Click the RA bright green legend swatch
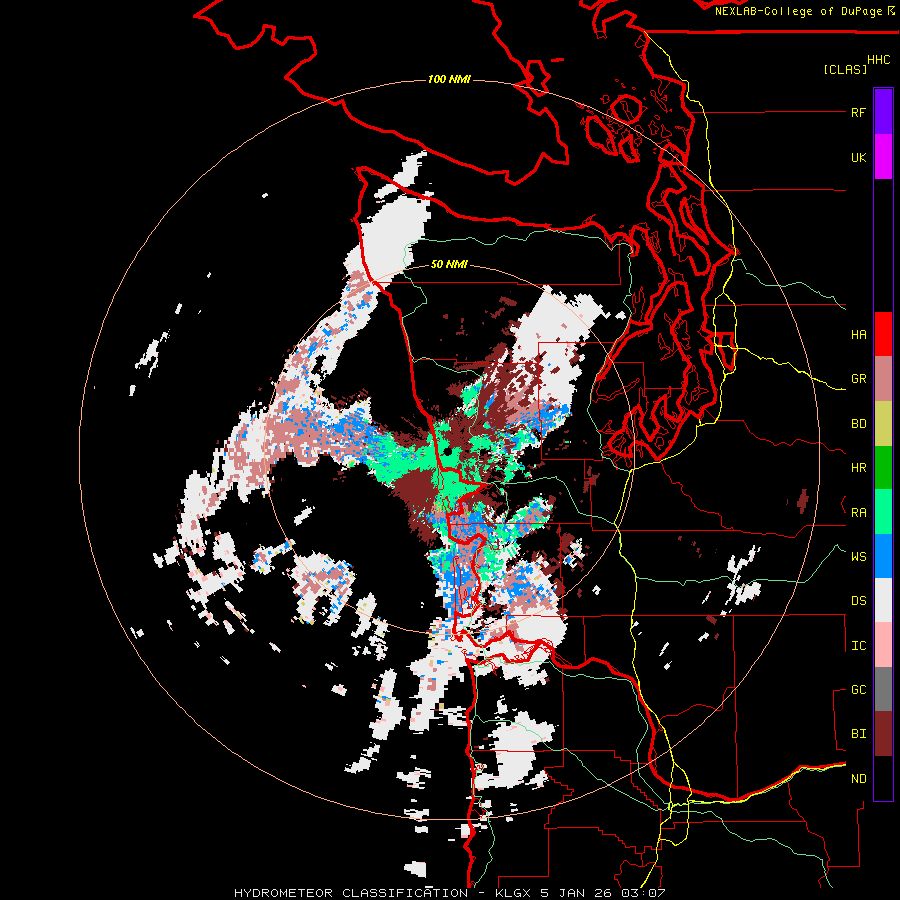The height and width of the screenshot is (900, 900). coord(883,512)
